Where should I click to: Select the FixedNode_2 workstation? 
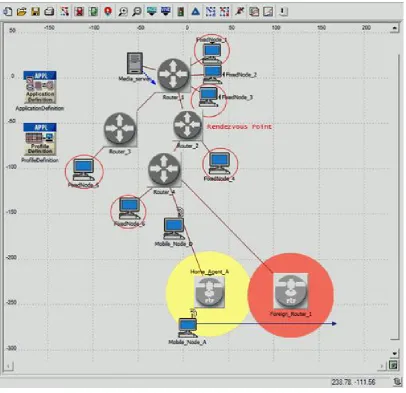coord(213,74)
